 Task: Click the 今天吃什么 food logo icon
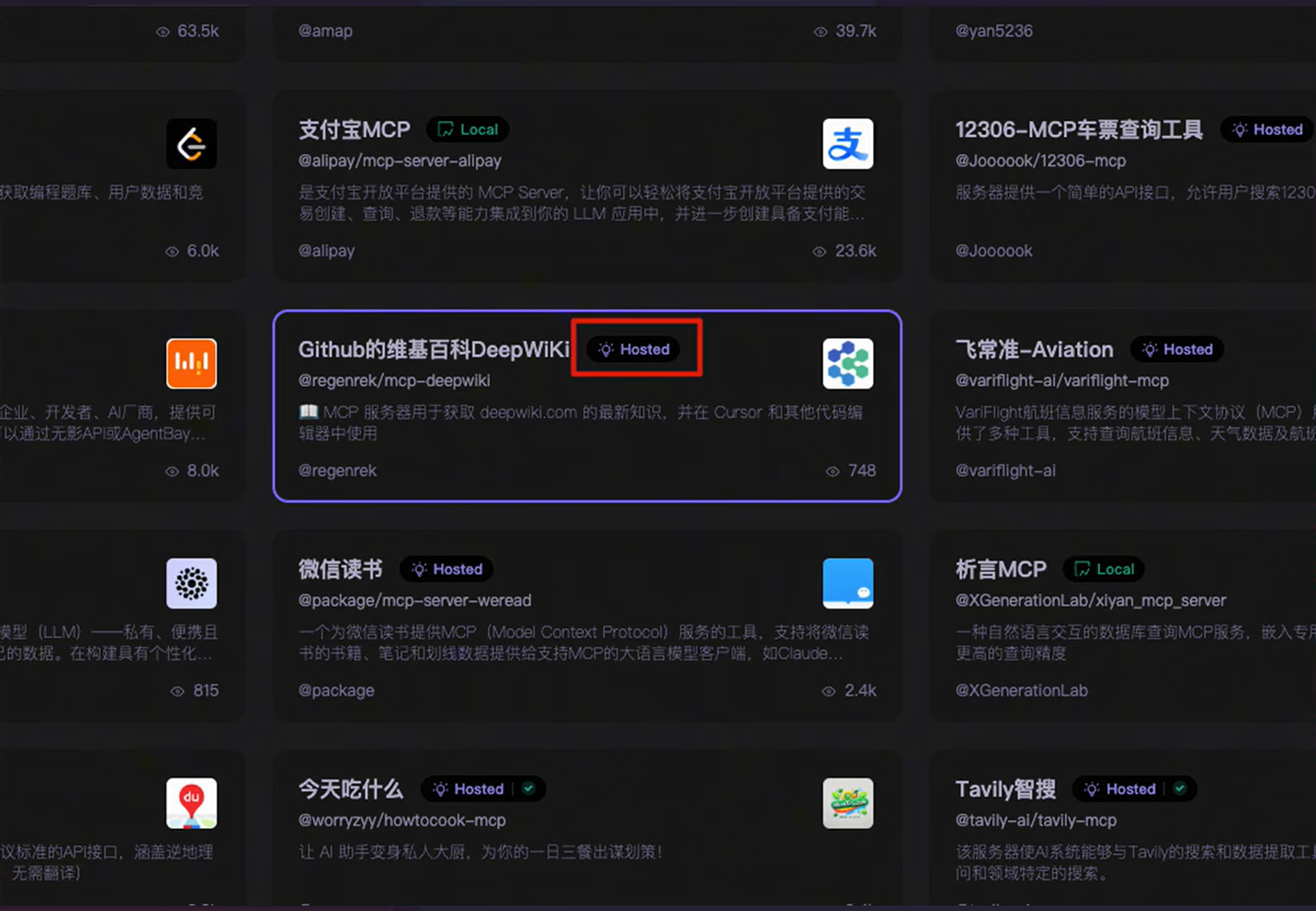[x=847, y=802]
